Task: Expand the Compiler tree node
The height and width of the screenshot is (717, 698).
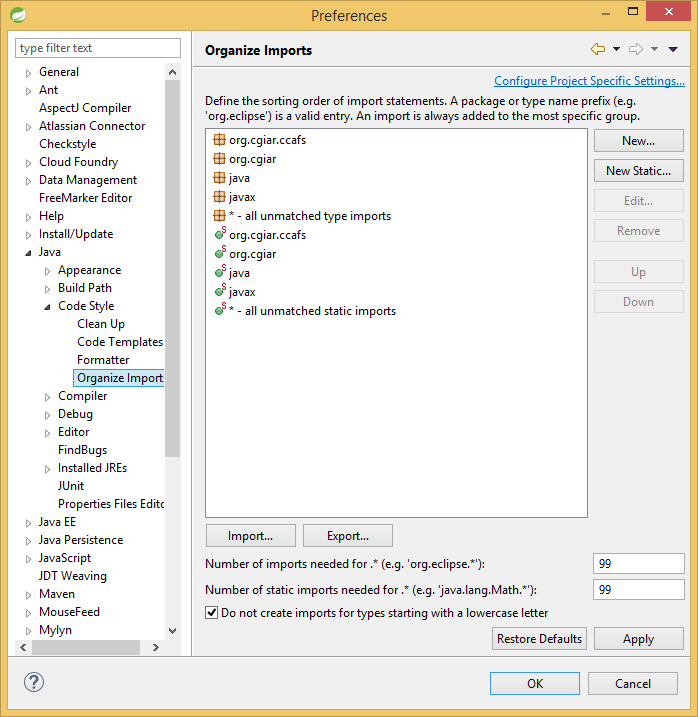Action: [47, 397]
